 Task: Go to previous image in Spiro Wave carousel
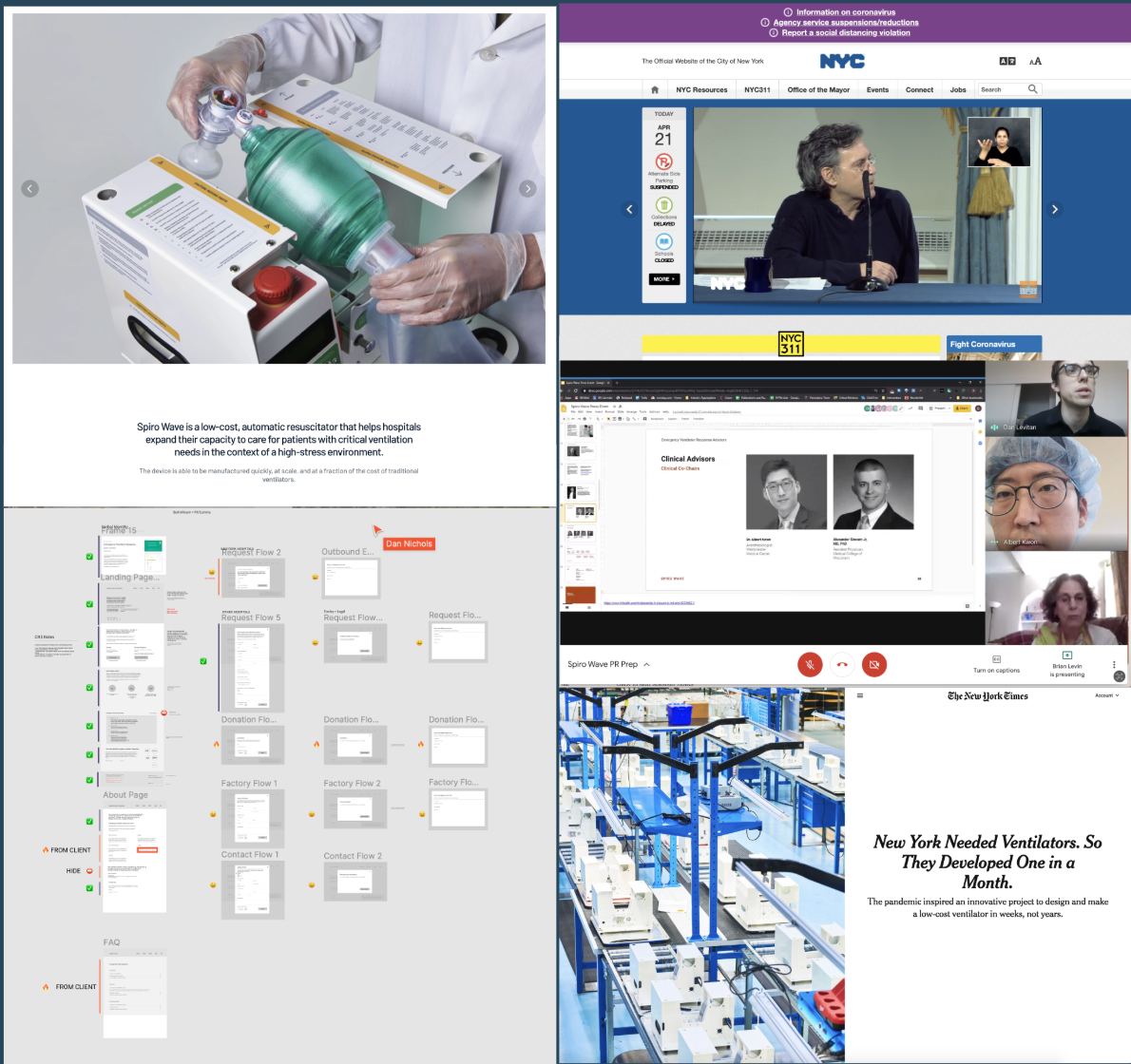point(29,189)
